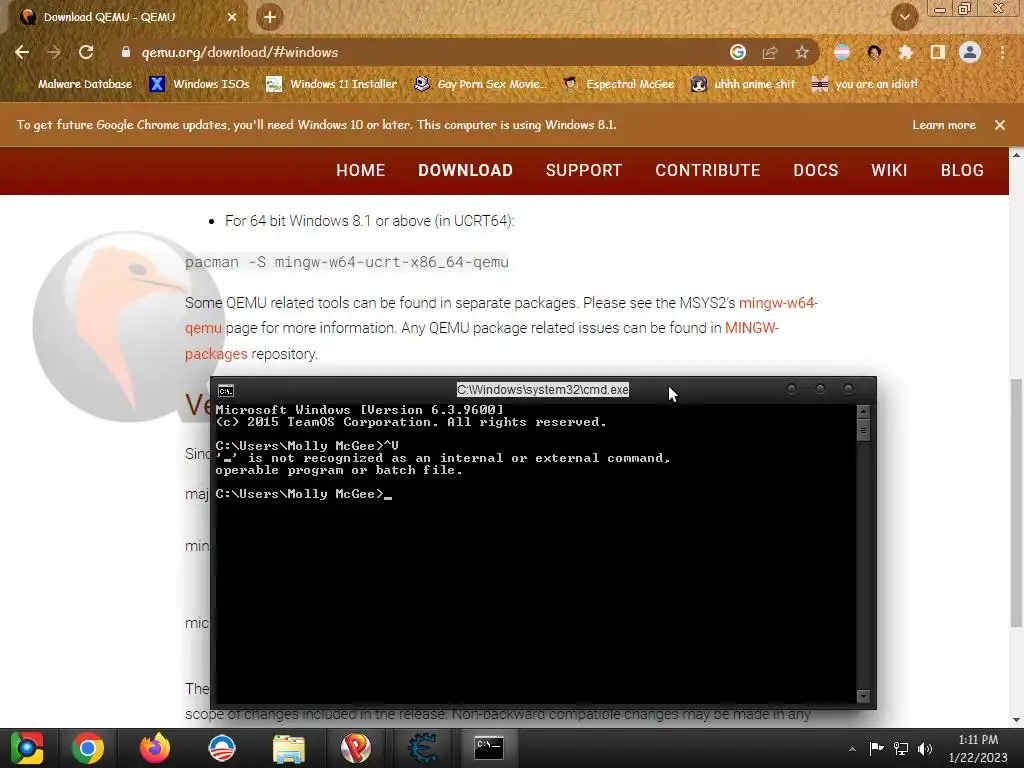Go forward using the browser forward arrow
The image size is (1024, 768).
(54, 52)
